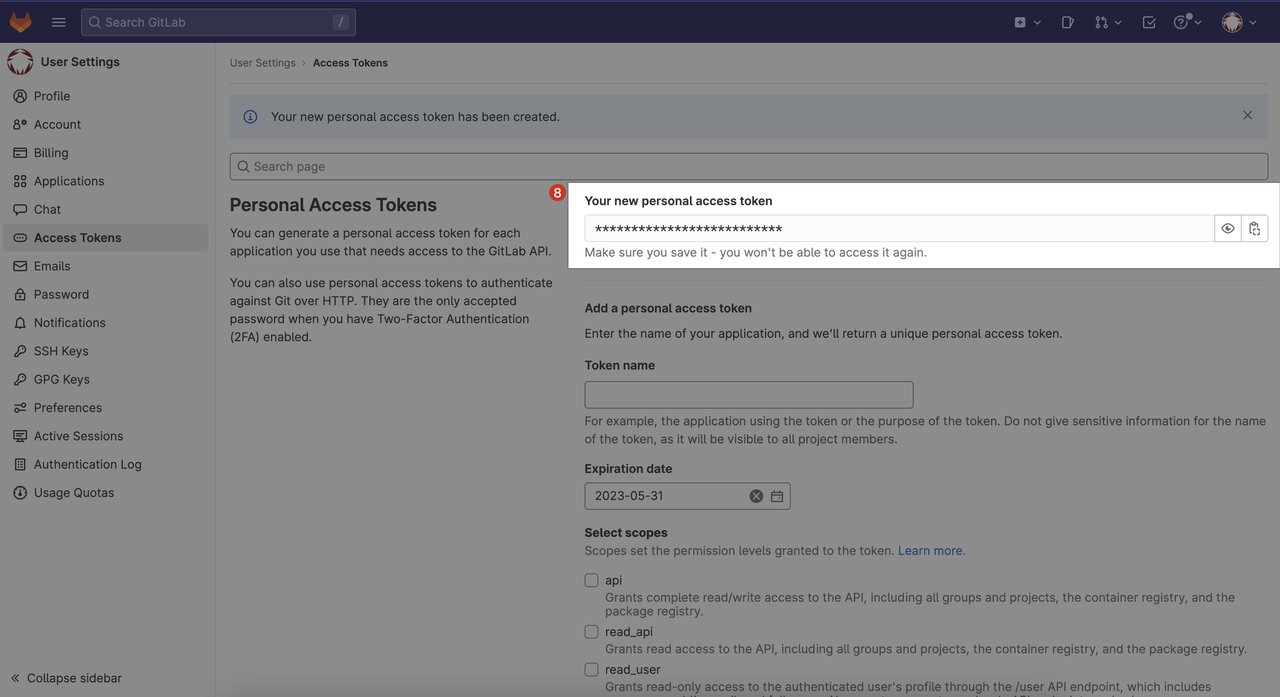
Task: Toggle the hamburger menu next to the logo
Action: 57,21
